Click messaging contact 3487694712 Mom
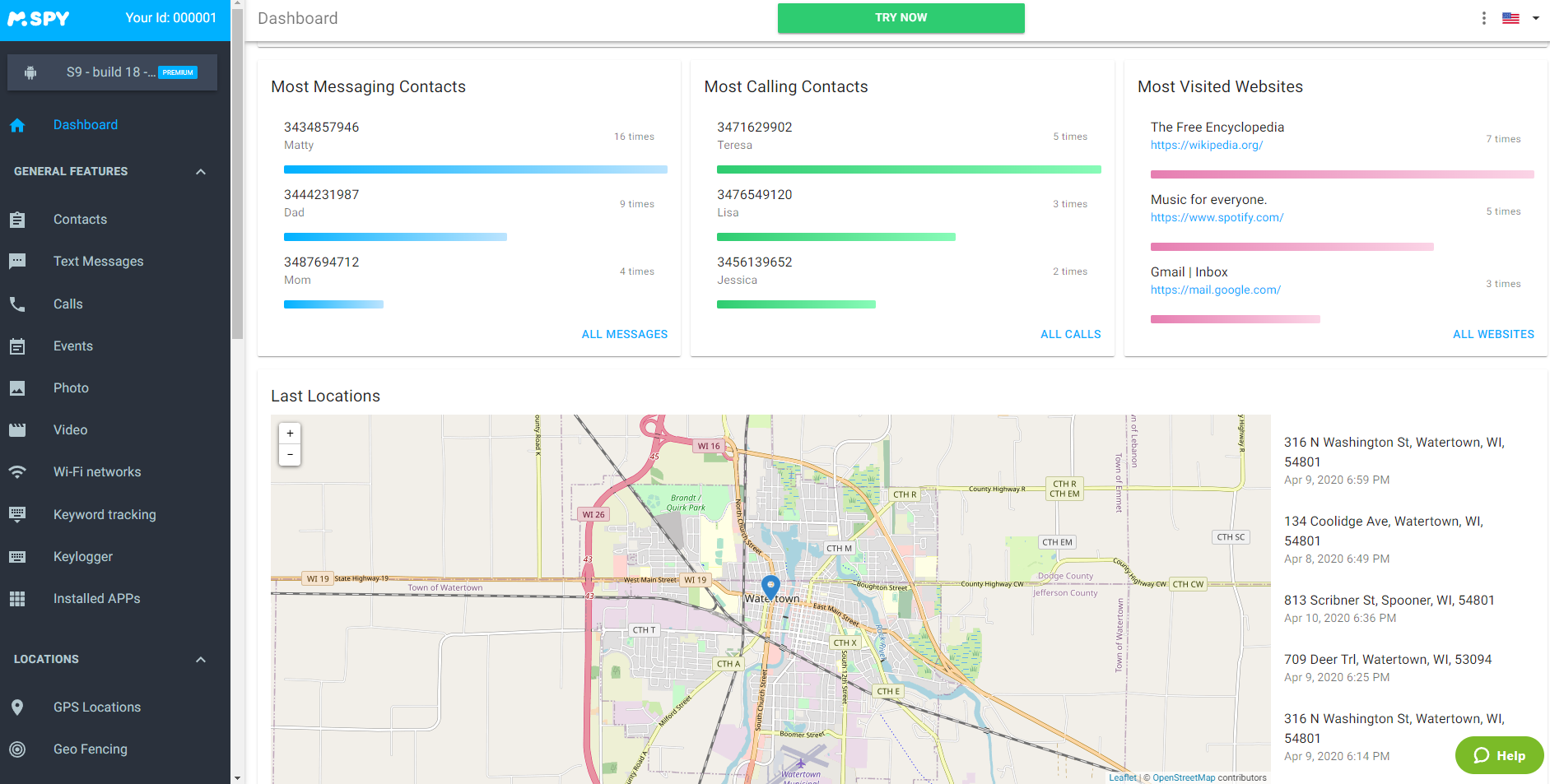1550x784 pixels. (x=322, y=271)
